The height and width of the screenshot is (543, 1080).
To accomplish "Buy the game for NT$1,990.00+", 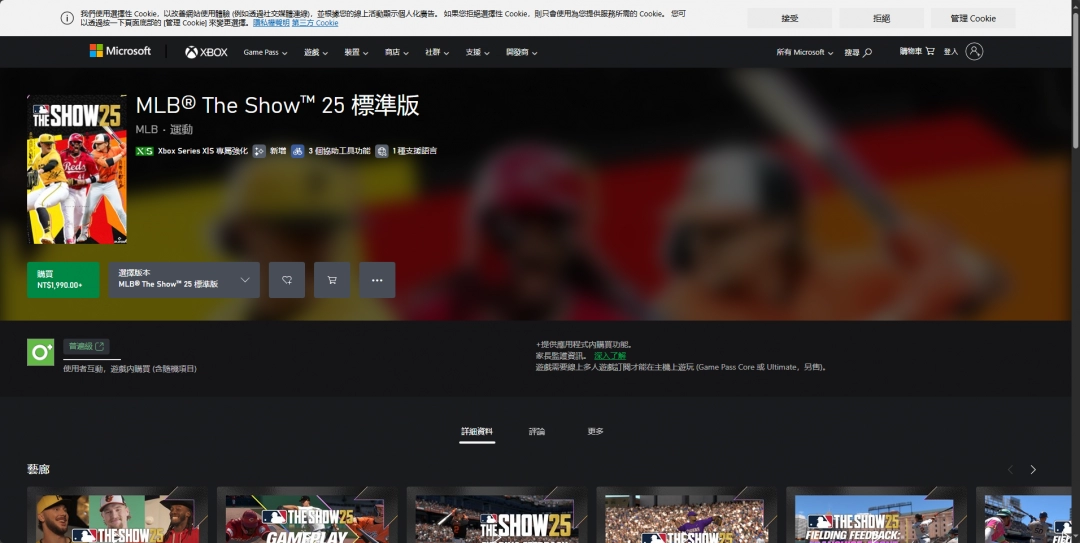I will 63,280.
